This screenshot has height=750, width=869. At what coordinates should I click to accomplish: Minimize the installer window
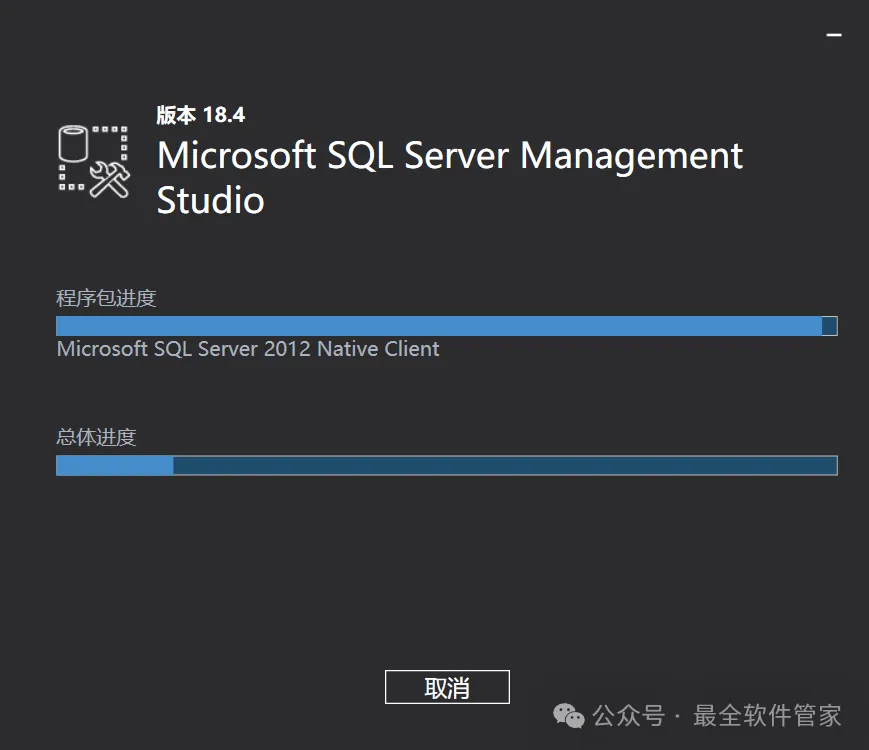click(834, 35)
